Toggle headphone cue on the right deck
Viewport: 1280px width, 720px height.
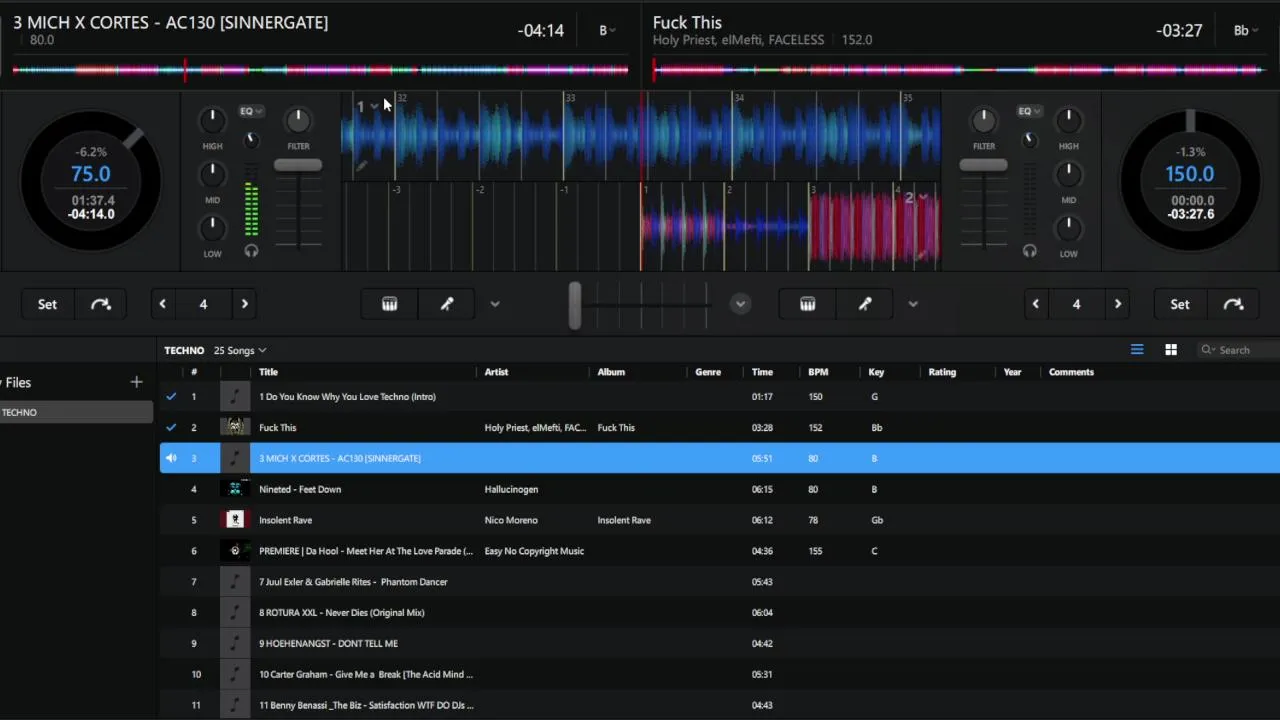1029,251
